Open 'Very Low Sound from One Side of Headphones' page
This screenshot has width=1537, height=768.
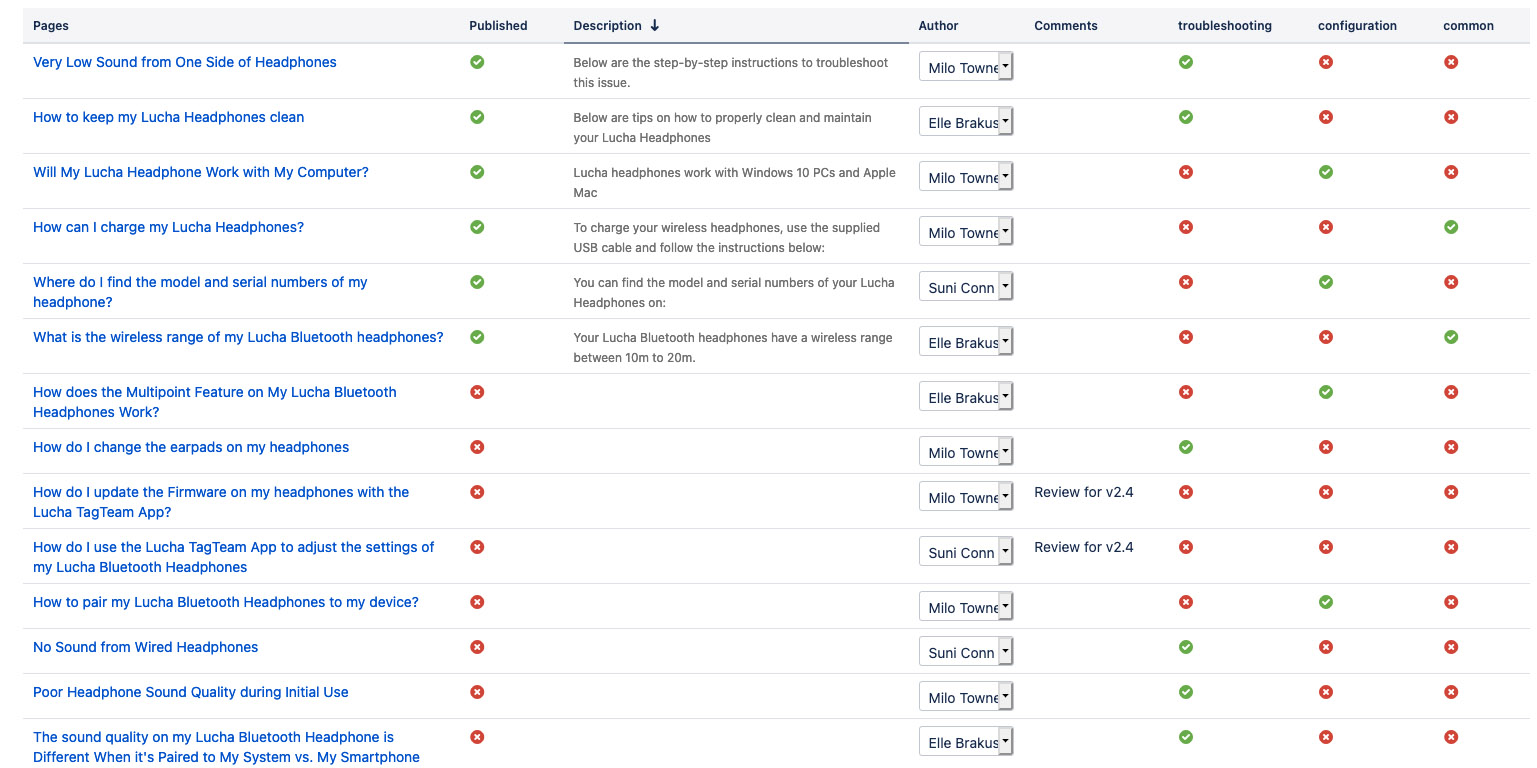coord(185,62)
